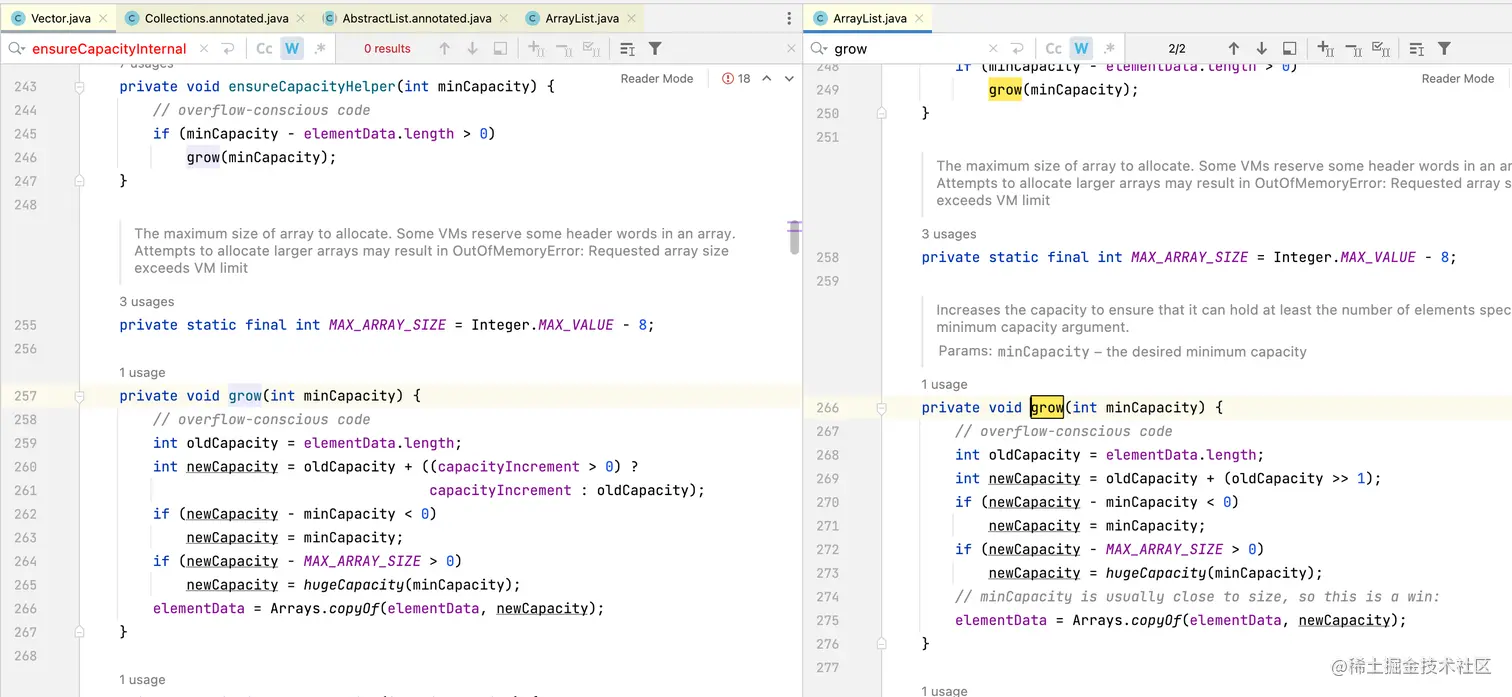Click hugeCapacity call at line 265
Image resolution: width=1512 pixels, height=697 pixels.
tap(353, 585)
